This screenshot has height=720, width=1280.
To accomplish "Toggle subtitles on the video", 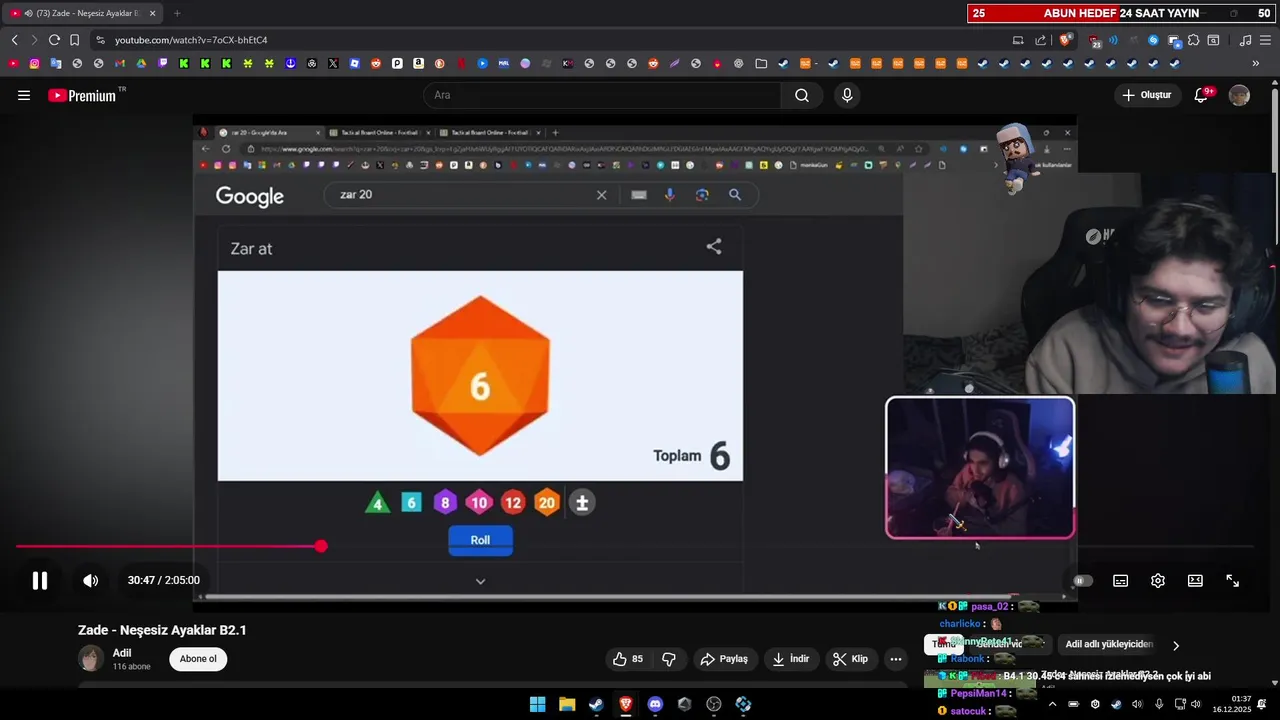I will (1121, 580).
